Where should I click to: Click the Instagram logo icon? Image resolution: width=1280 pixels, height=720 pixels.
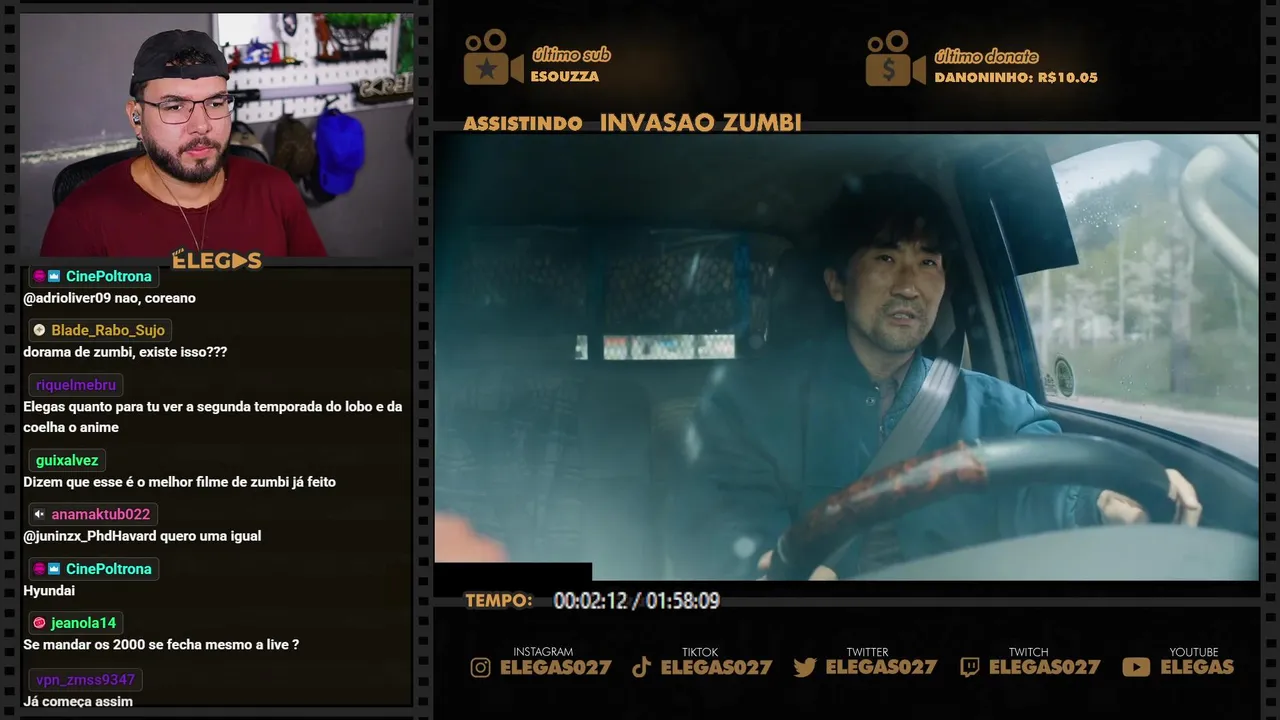click(481, 667)
